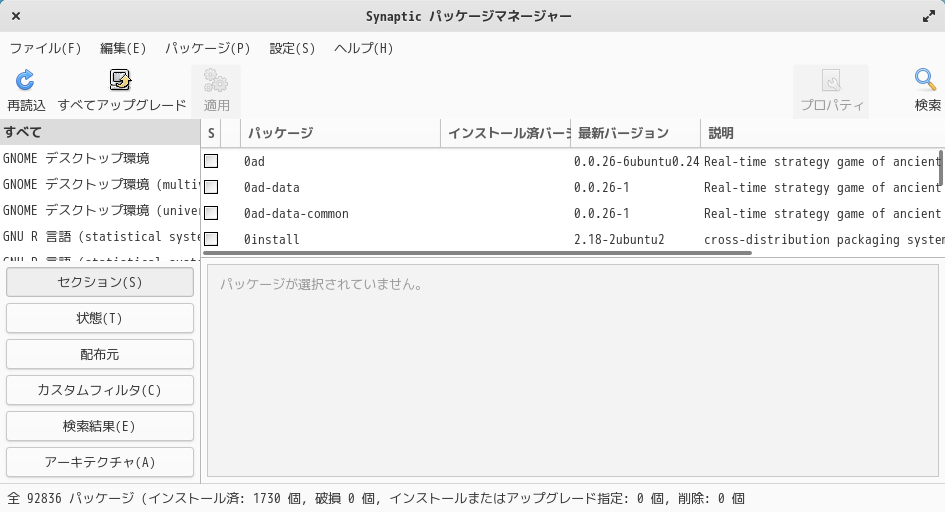Select the 0install package name
Image resolution: width=945 pixels, height=512 pixels.
(x=271, y=239)
